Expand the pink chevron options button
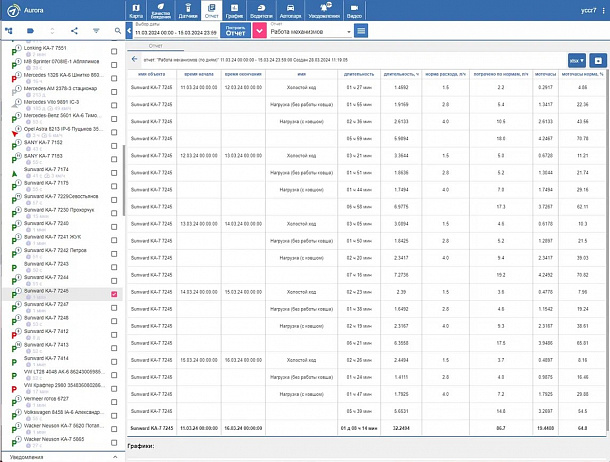The height and width of the screenshot is (462, 610). (259, 31)
